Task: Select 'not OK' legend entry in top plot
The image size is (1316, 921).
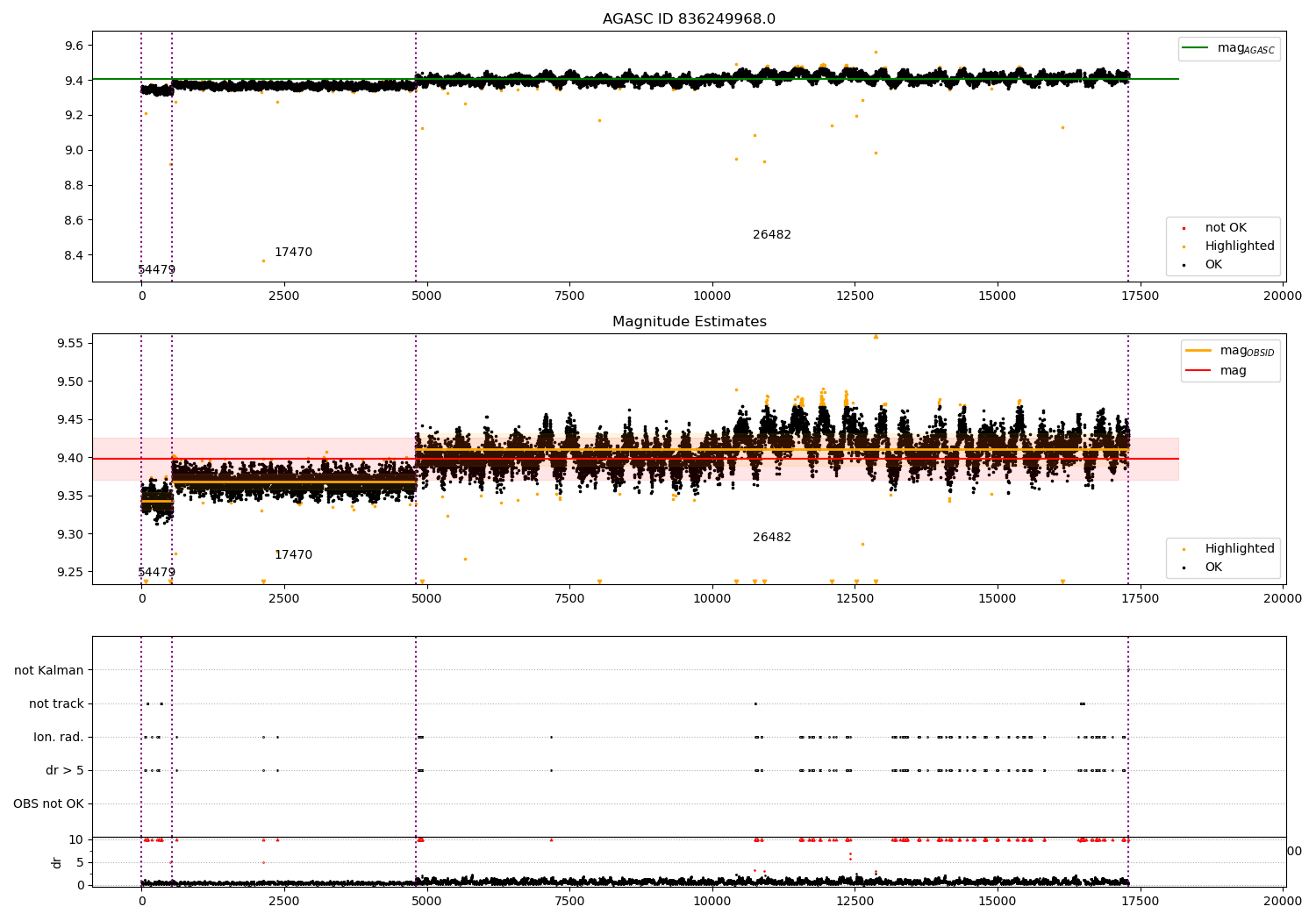Action: click(1226, 228)
